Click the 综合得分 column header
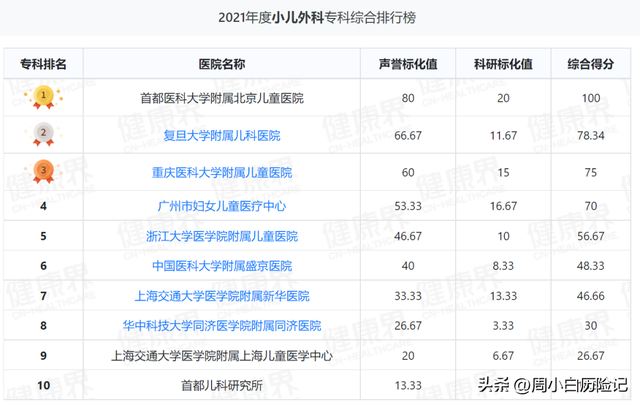 pyautogui.click(x=591, y=64)
